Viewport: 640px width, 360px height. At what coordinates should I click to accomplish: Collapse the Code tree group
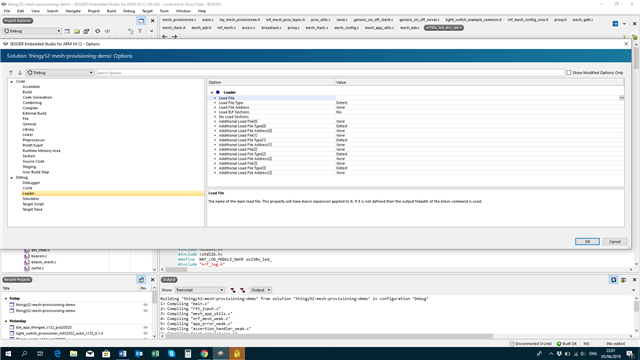coord(11,82)
